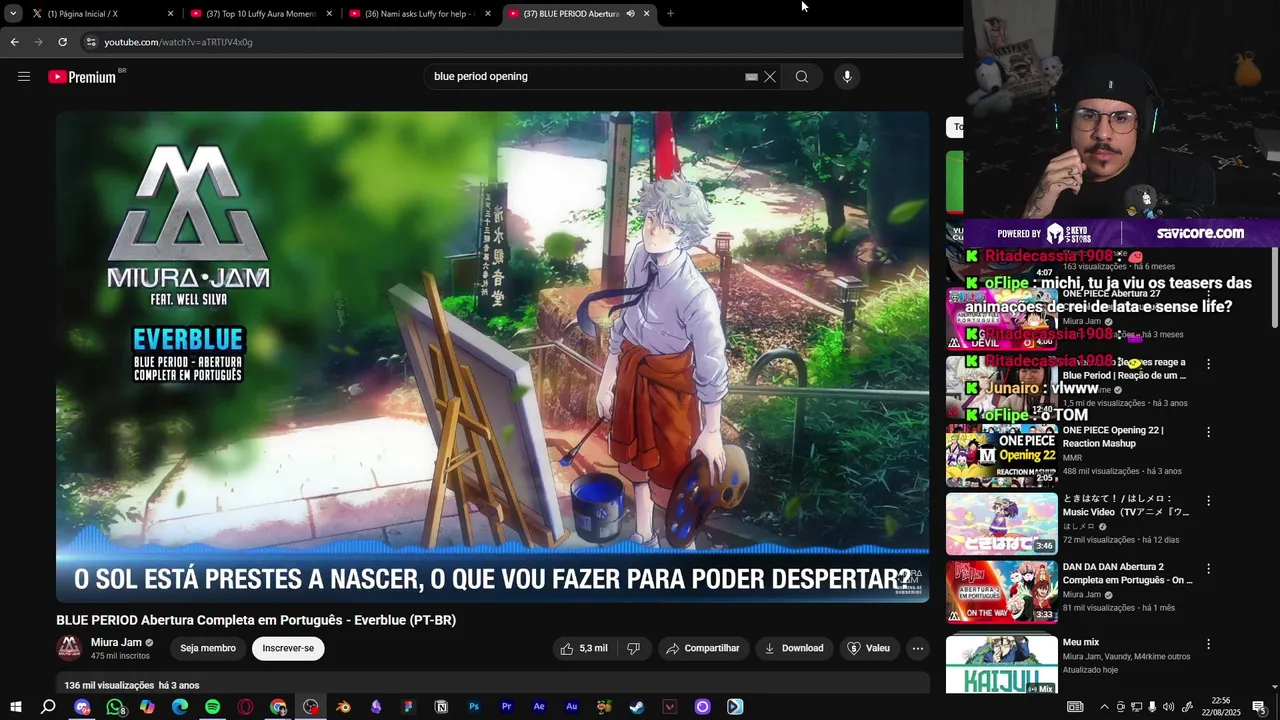
Task: Open the Meu mix KAIJUU playlist thumbnail
Action: coord(1001,663)
